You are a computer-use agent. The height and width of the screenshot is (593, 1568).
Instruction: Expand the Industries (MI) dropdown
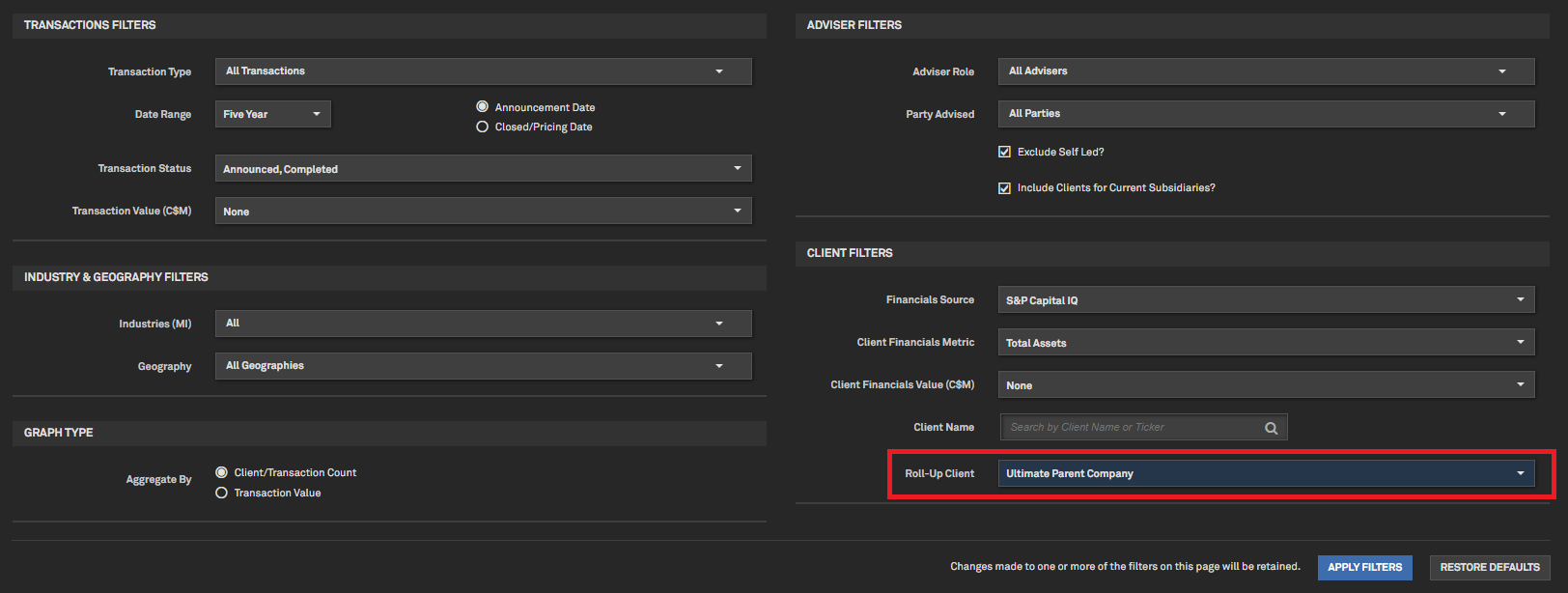483,324
